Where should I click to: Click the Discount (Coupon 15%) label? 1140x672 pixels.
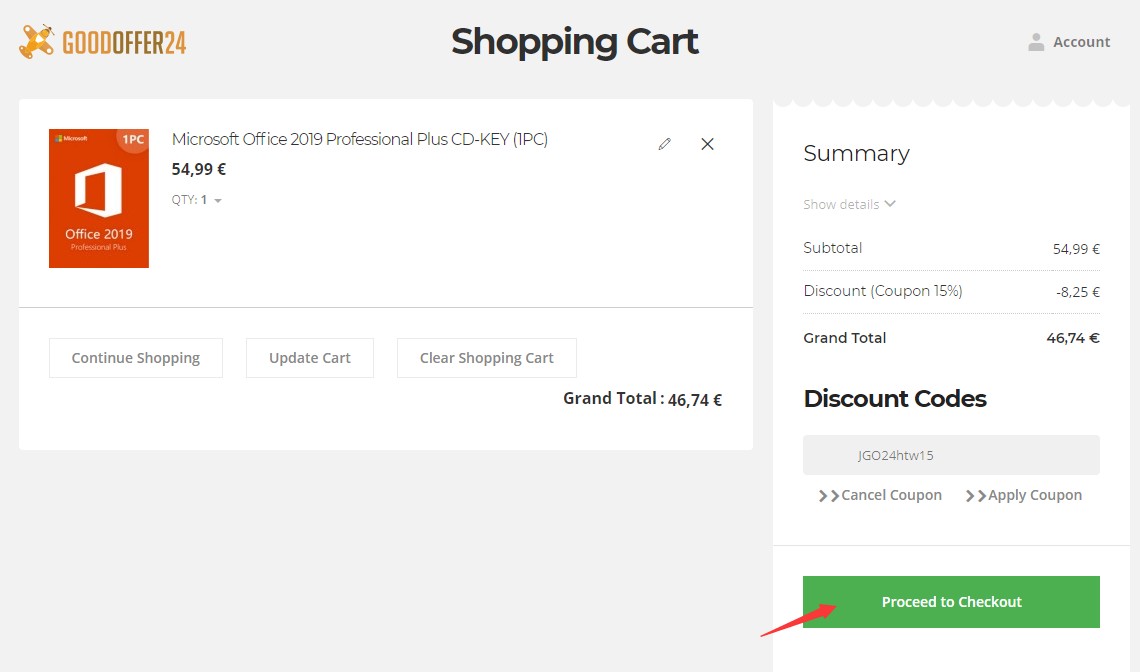coord(883,291)
